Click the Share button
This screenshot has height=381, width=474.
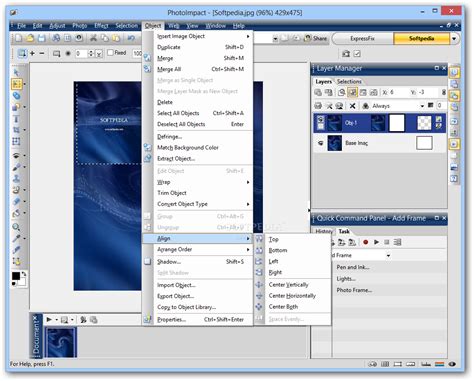[315, 39]
